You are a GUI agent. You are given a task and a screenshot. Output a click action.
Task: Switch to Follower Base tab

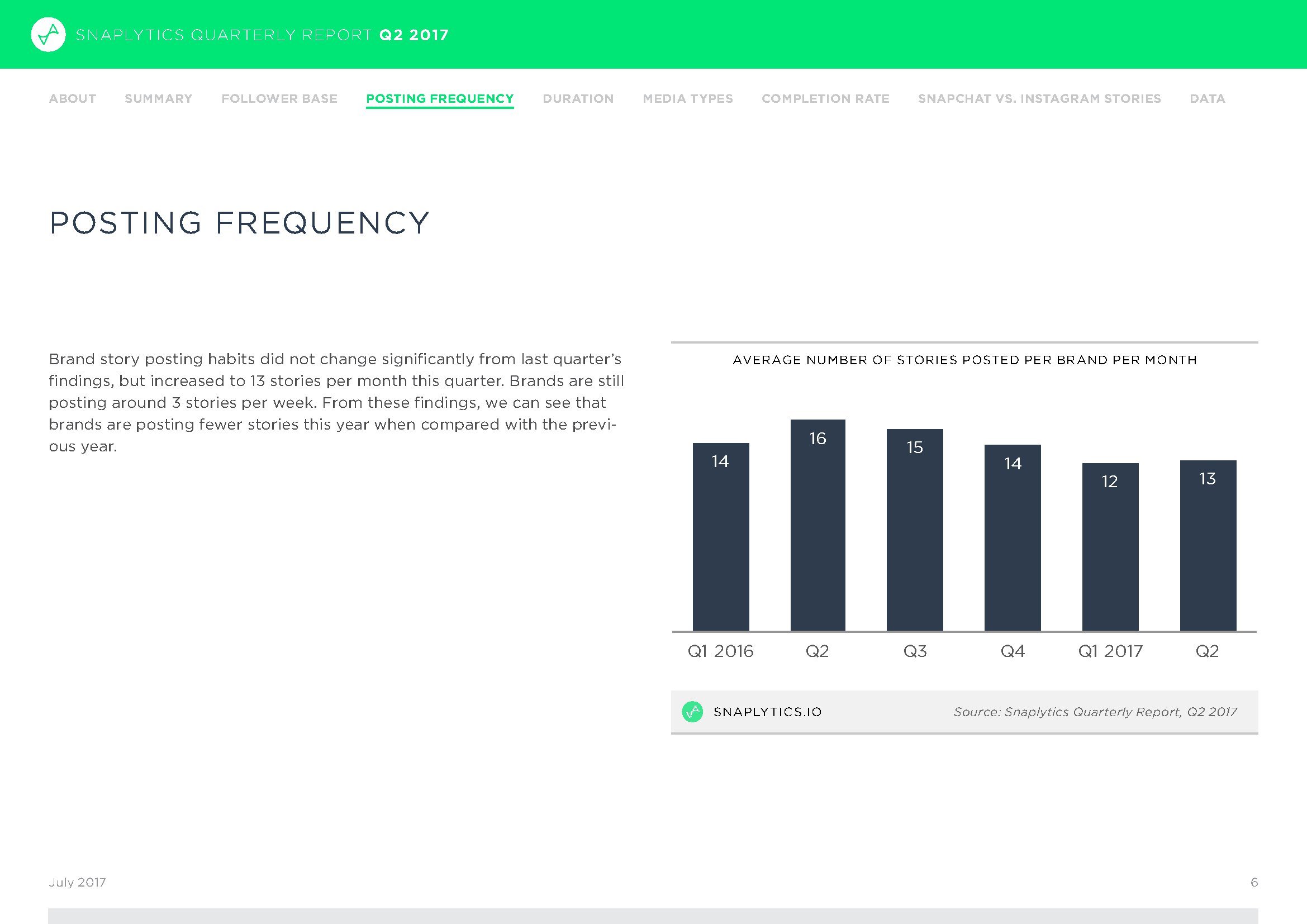(x=279, y=98)
